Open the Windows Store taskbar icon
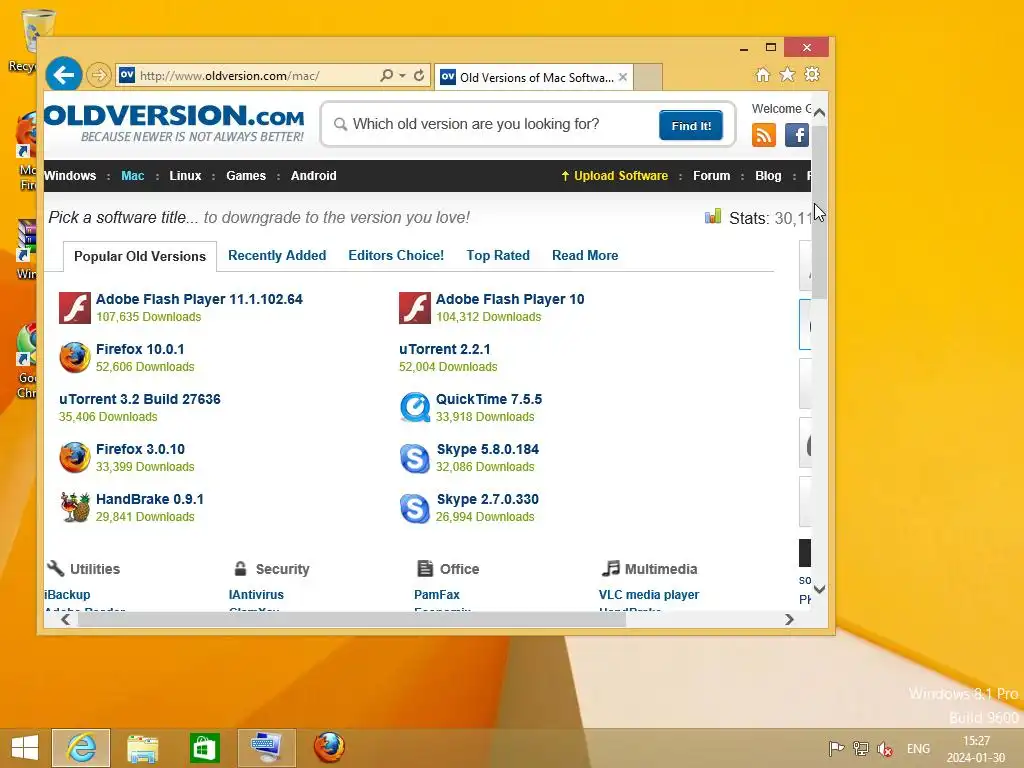 coord(204,748)
